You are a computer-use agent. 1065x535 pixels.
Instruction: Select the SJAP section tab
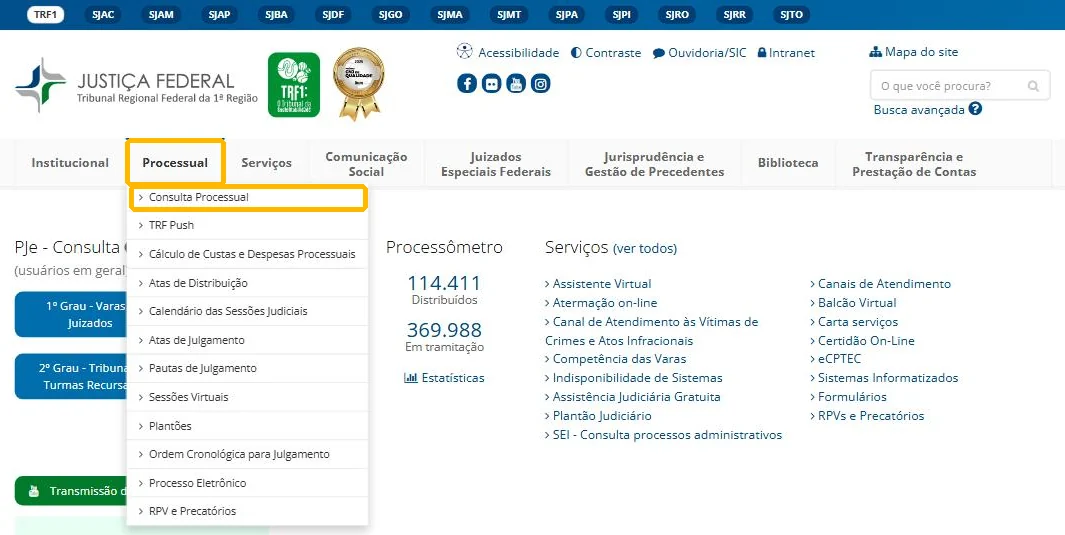coord(219,14)
